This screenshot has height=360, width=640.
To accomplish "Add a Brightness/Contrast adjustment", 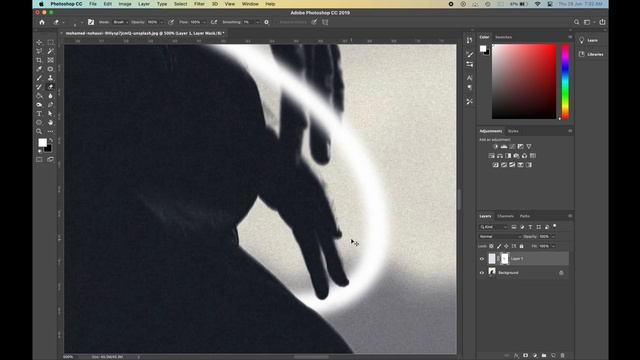I will 496,147.
